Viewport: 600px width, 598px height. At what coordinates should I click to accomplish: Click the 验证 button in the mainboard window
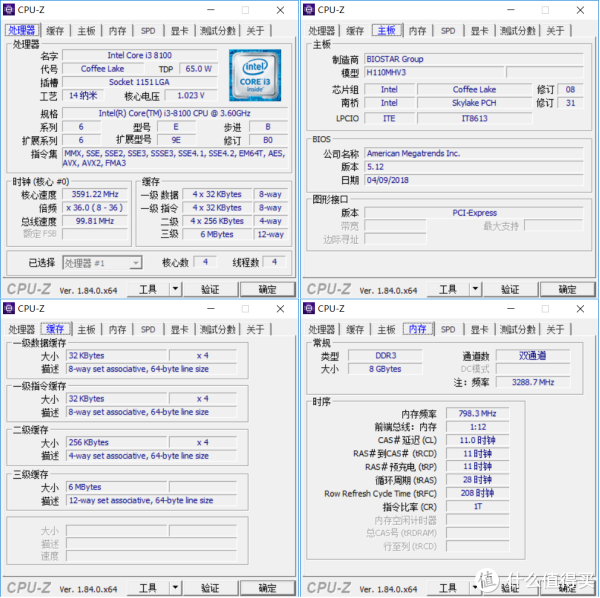tap(510, 289)
